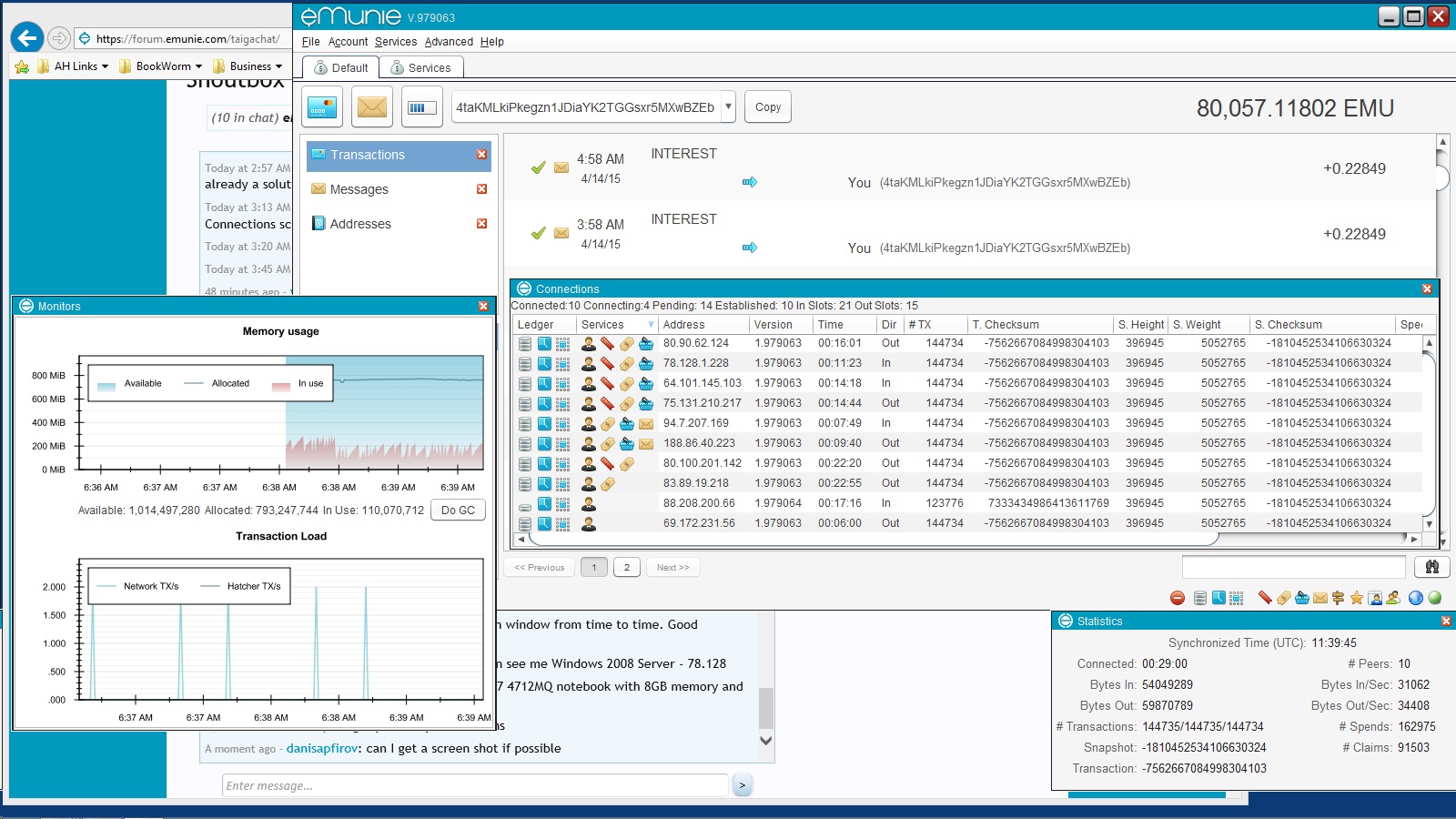Close the Monitors window

[483, 306]
